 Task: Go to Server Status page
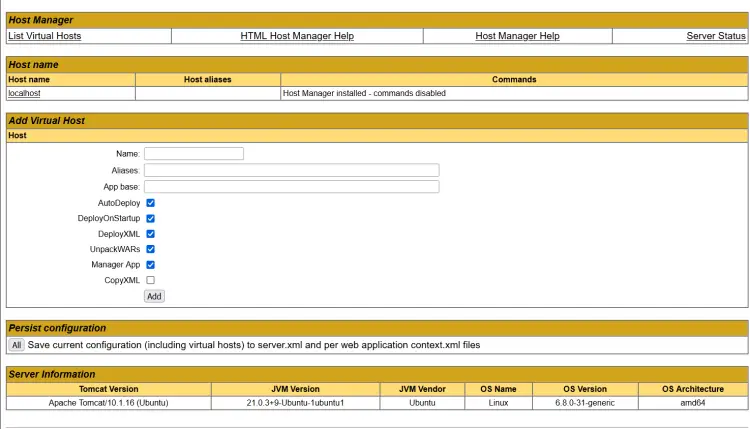pyautogui.click(x=716, y=36)
